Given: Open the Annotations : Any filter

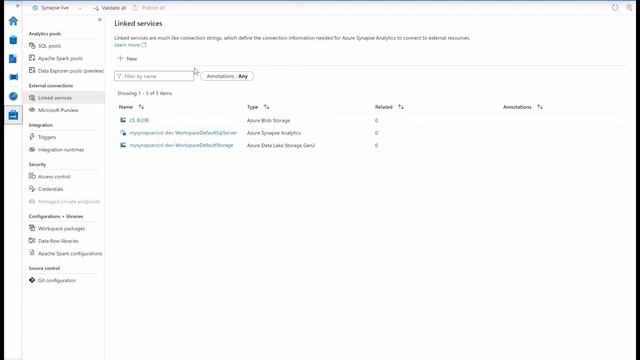Looking at the screenshot, I should pyautogui.click(x=227, y=76).
